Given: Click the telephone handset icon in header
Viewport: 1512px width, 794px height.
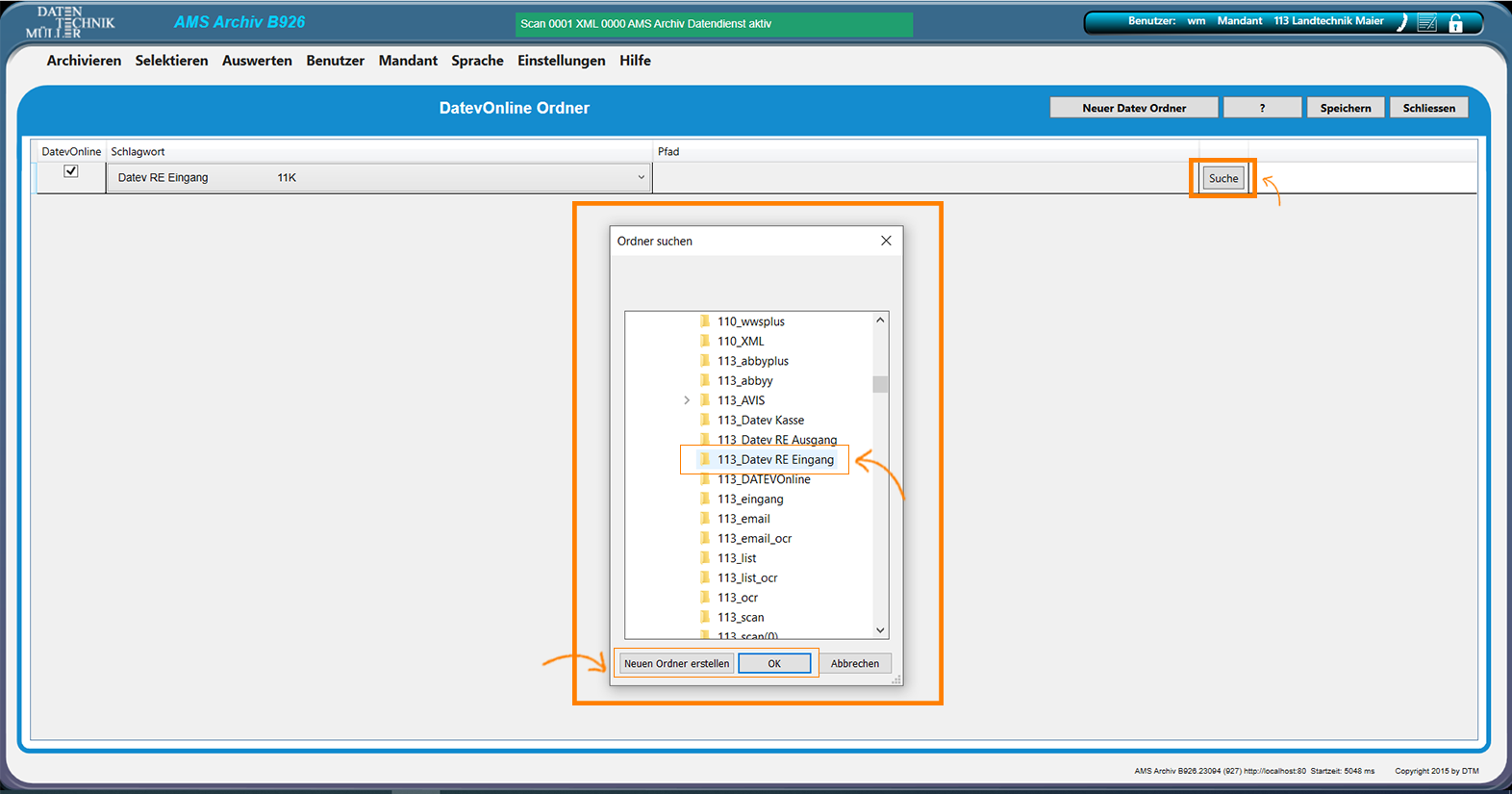Looking at the screenshot, I should tap(1402, 23).
